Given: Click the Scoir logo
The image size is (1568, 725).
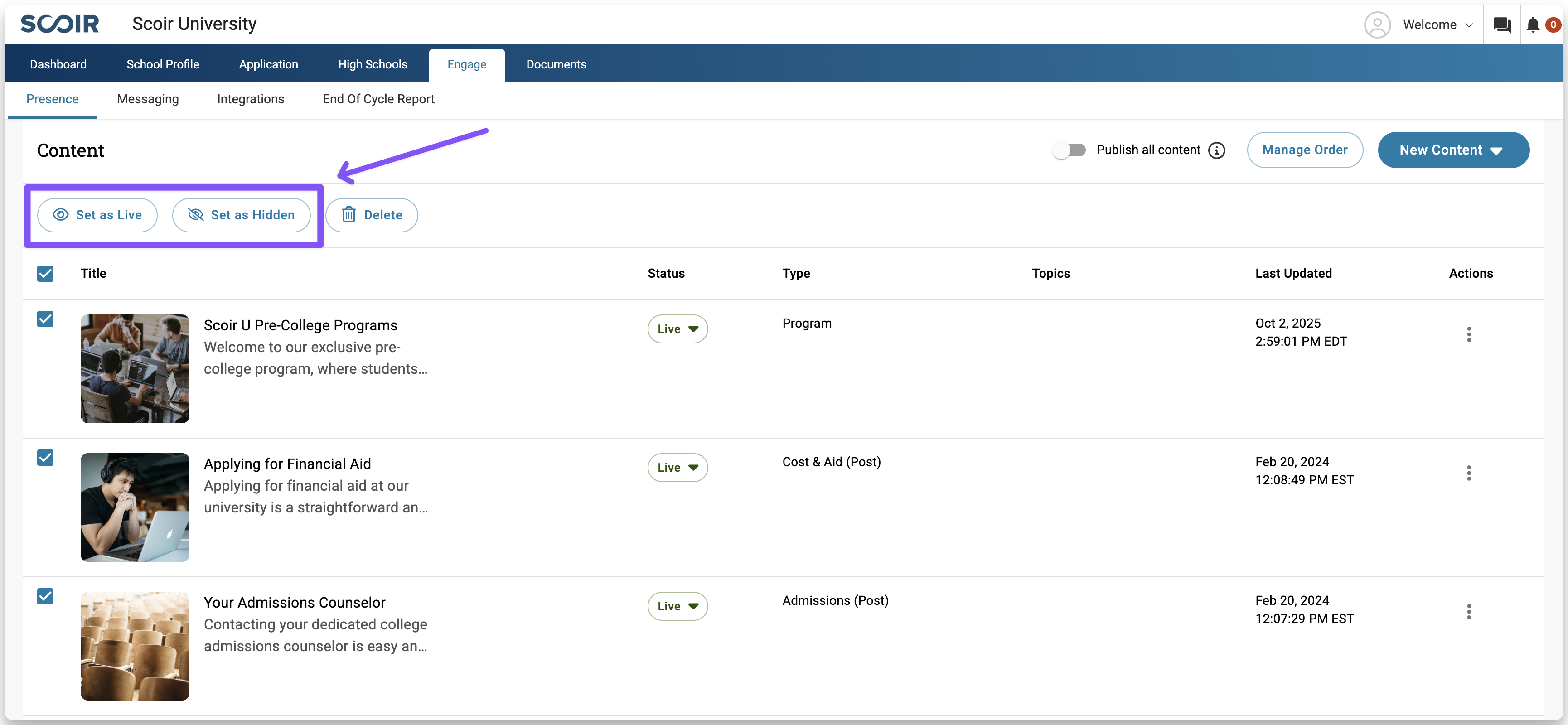Looking at the screenshot, I should pyautogui.click(x=60, y=24).
